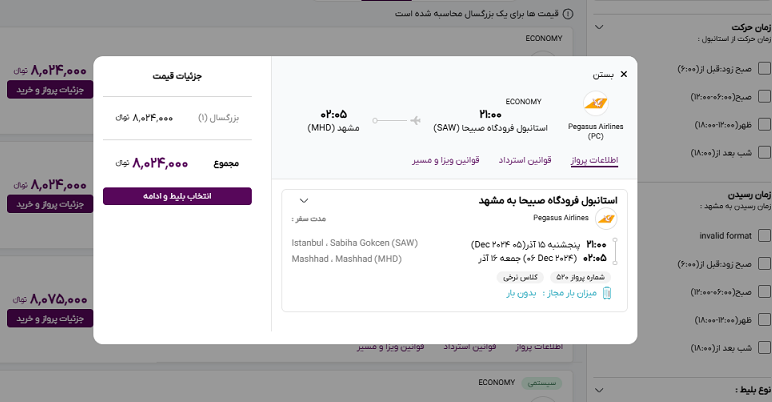Click second ۸,۰۲۴,۰۰۰ جزئیات پرواز و خرید button
This screenshot has height=402, width=772.
pos(50,204)
